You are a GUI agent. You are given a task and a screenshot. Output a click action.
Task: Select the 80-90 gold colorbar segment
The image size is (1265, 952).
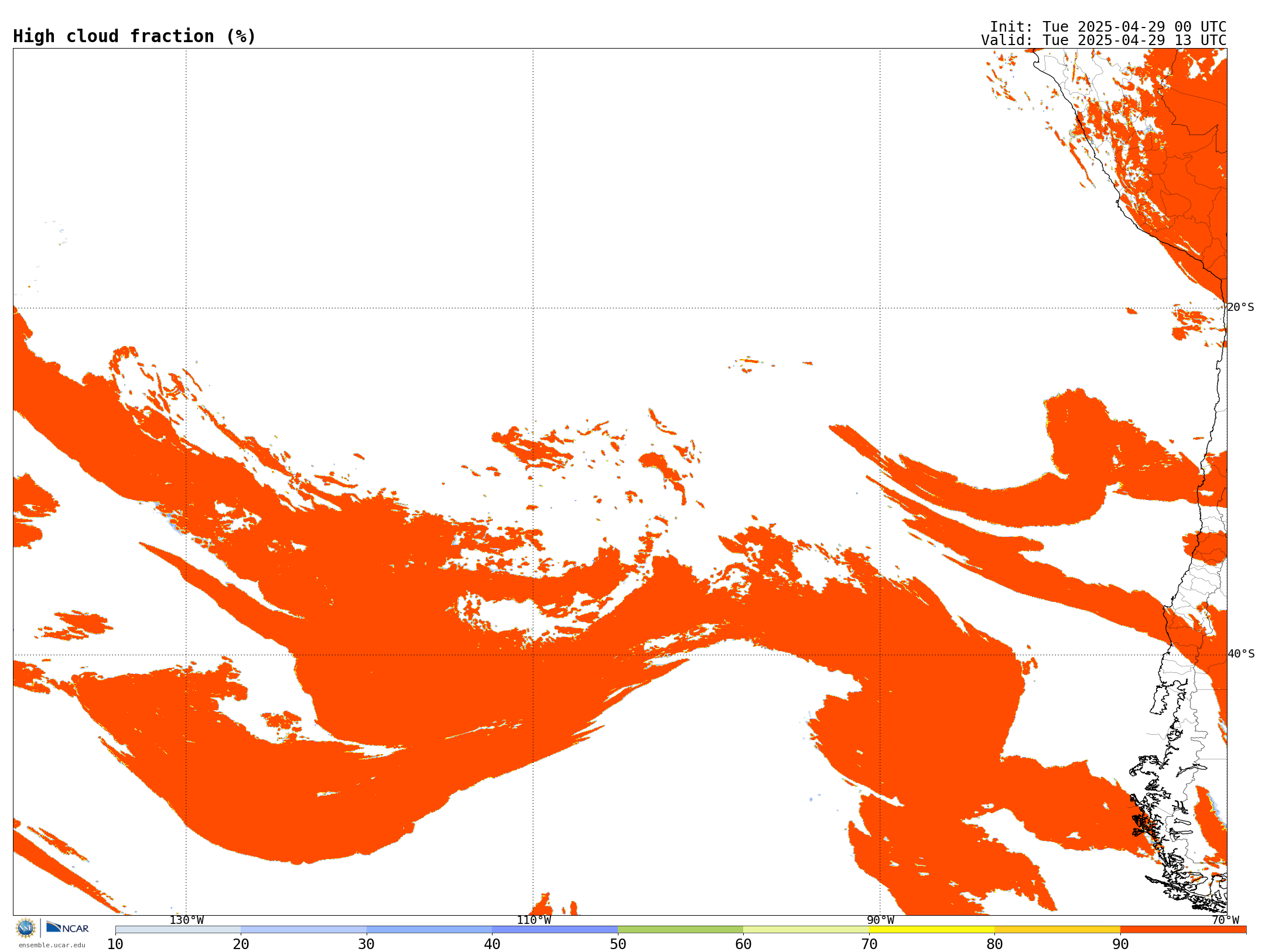pyautogui.click(x=1057, y=930)
